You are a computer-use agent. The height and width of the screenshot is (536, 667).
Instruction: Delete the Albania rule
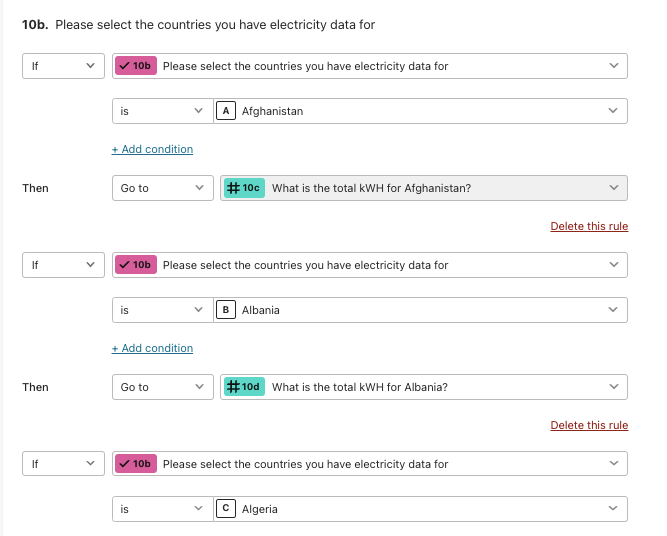[589, 425]
